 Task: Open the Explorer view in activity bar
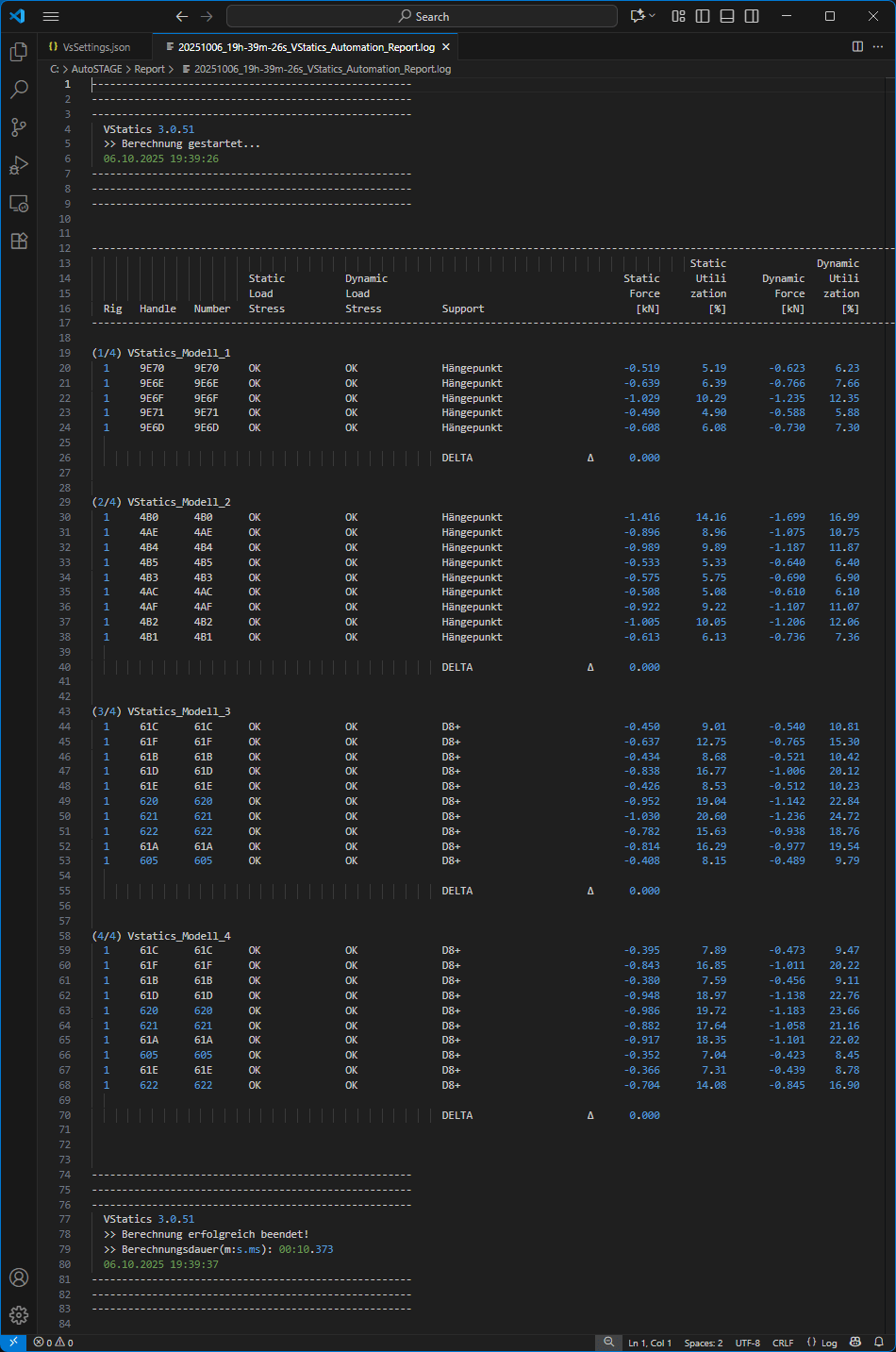[19, 52]
